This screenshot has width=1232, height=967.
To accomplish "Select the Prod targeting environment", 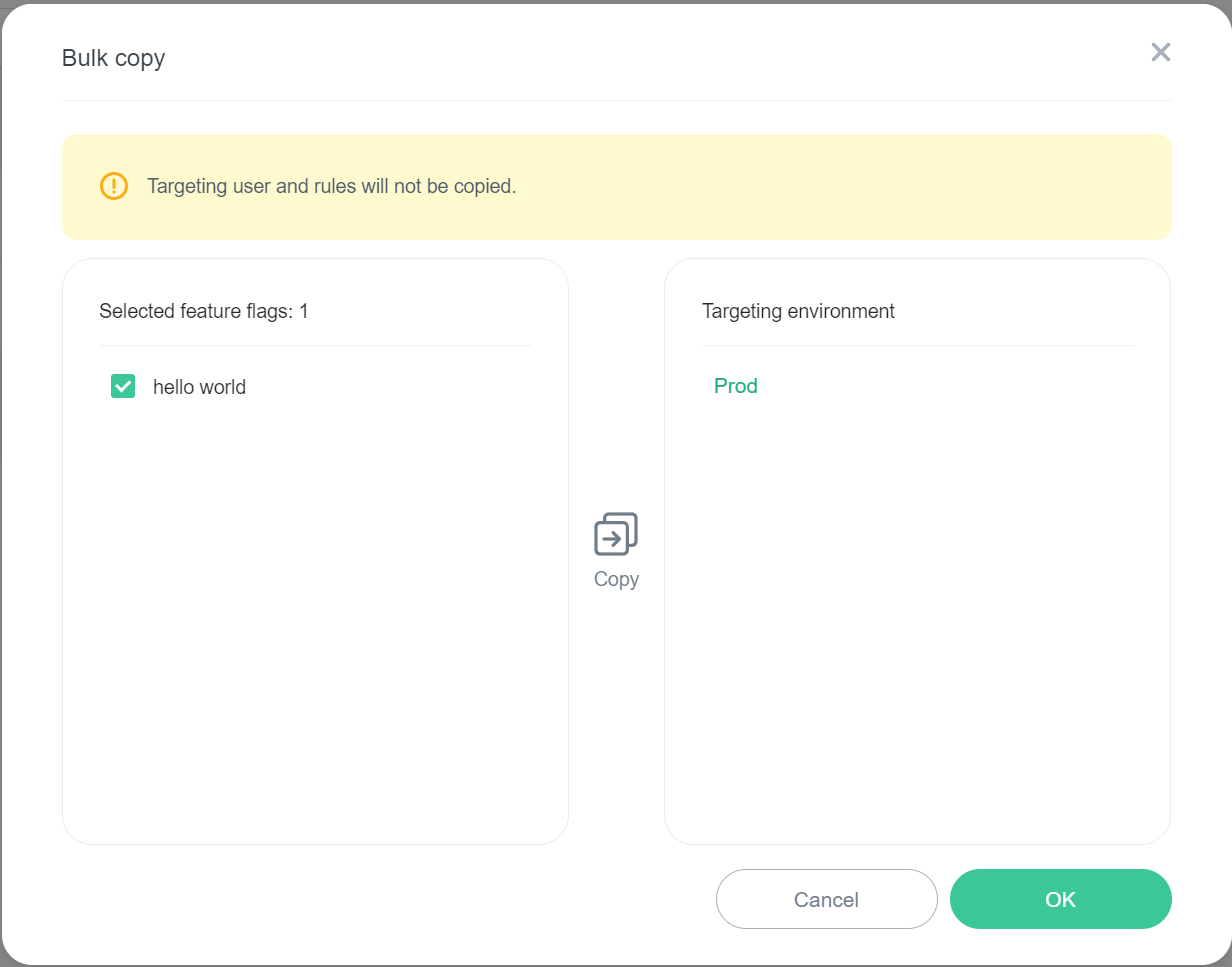I will click(x=736, y=386).
